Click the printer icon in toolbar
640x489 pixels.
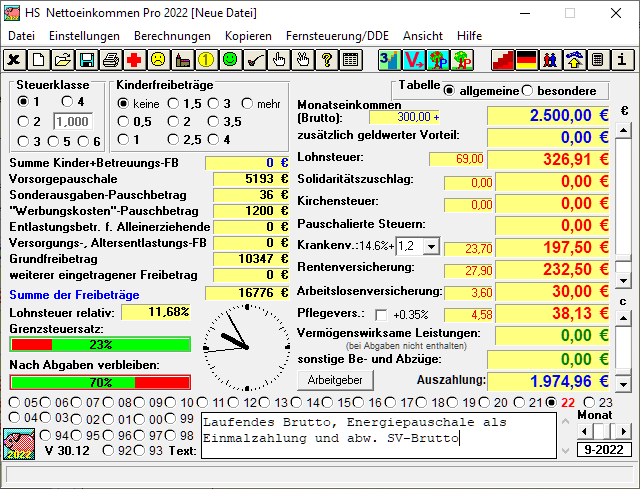(x=111, y=60)
